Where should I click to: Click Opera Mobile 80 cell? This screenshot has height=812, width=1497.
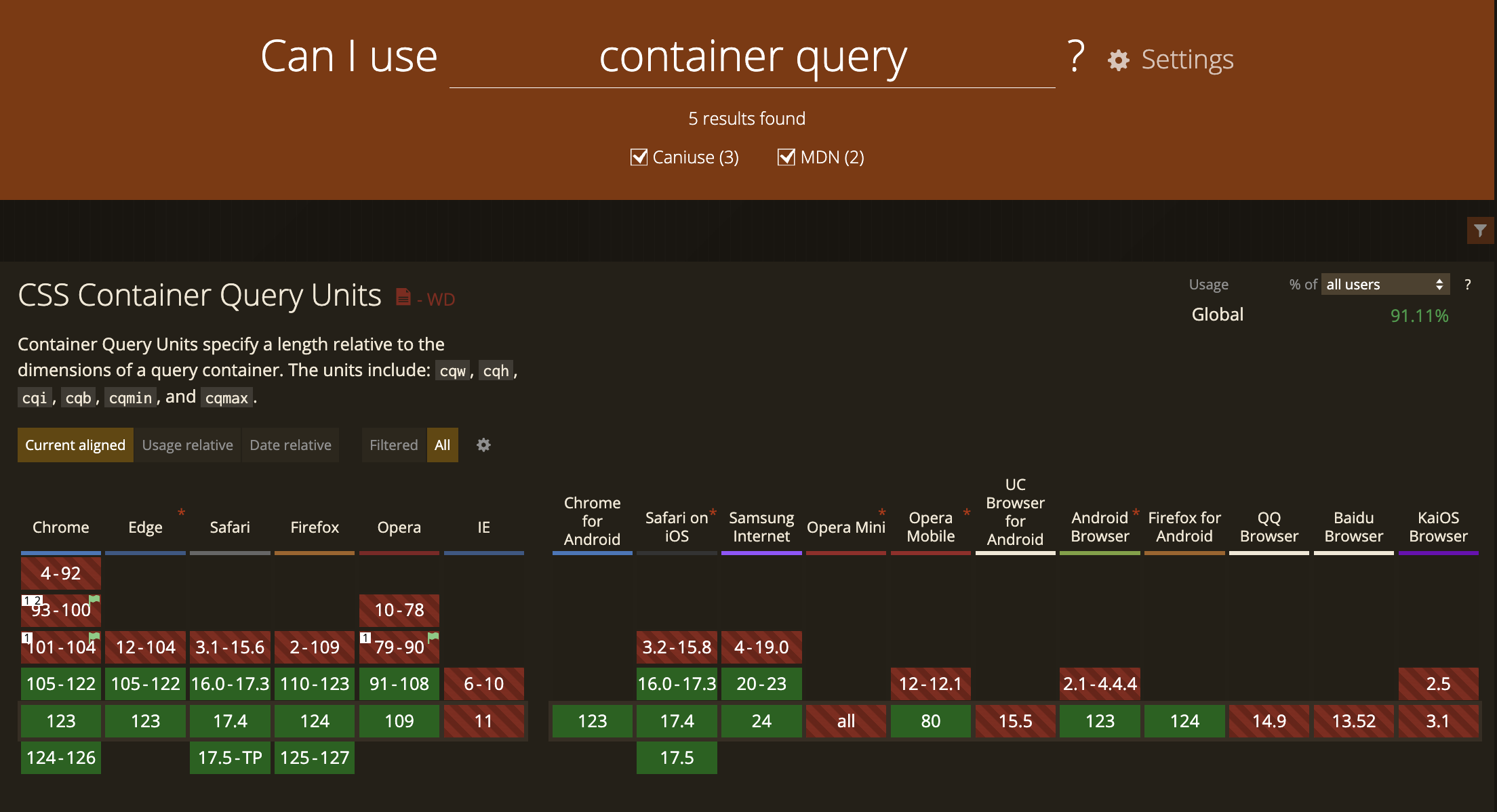coord(931,721)
